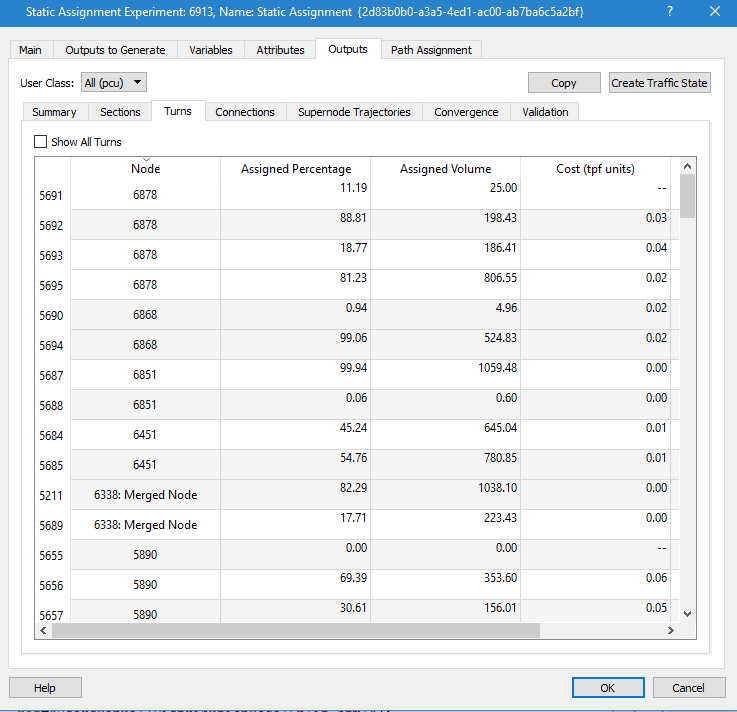Click assigned percentage cell 99.06

[x=296, y=344]
